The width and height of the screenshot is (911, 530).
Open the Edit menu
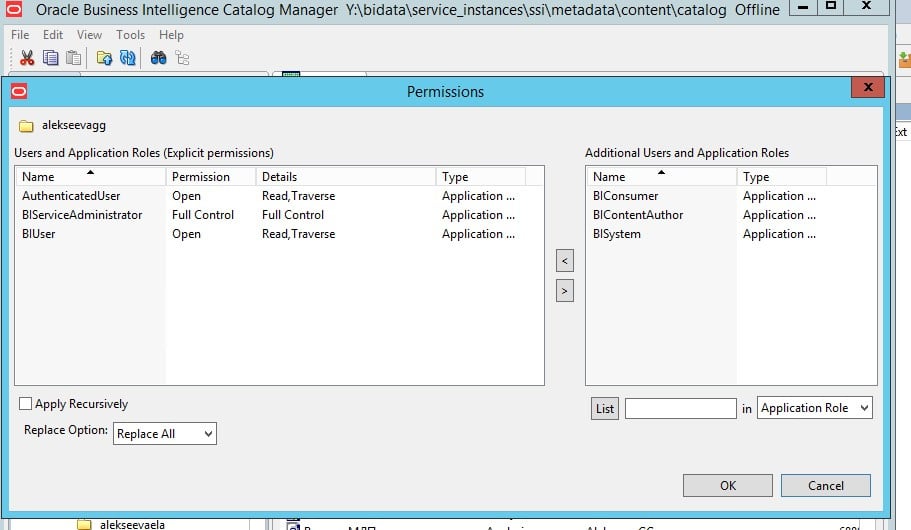tap(53, 35)
